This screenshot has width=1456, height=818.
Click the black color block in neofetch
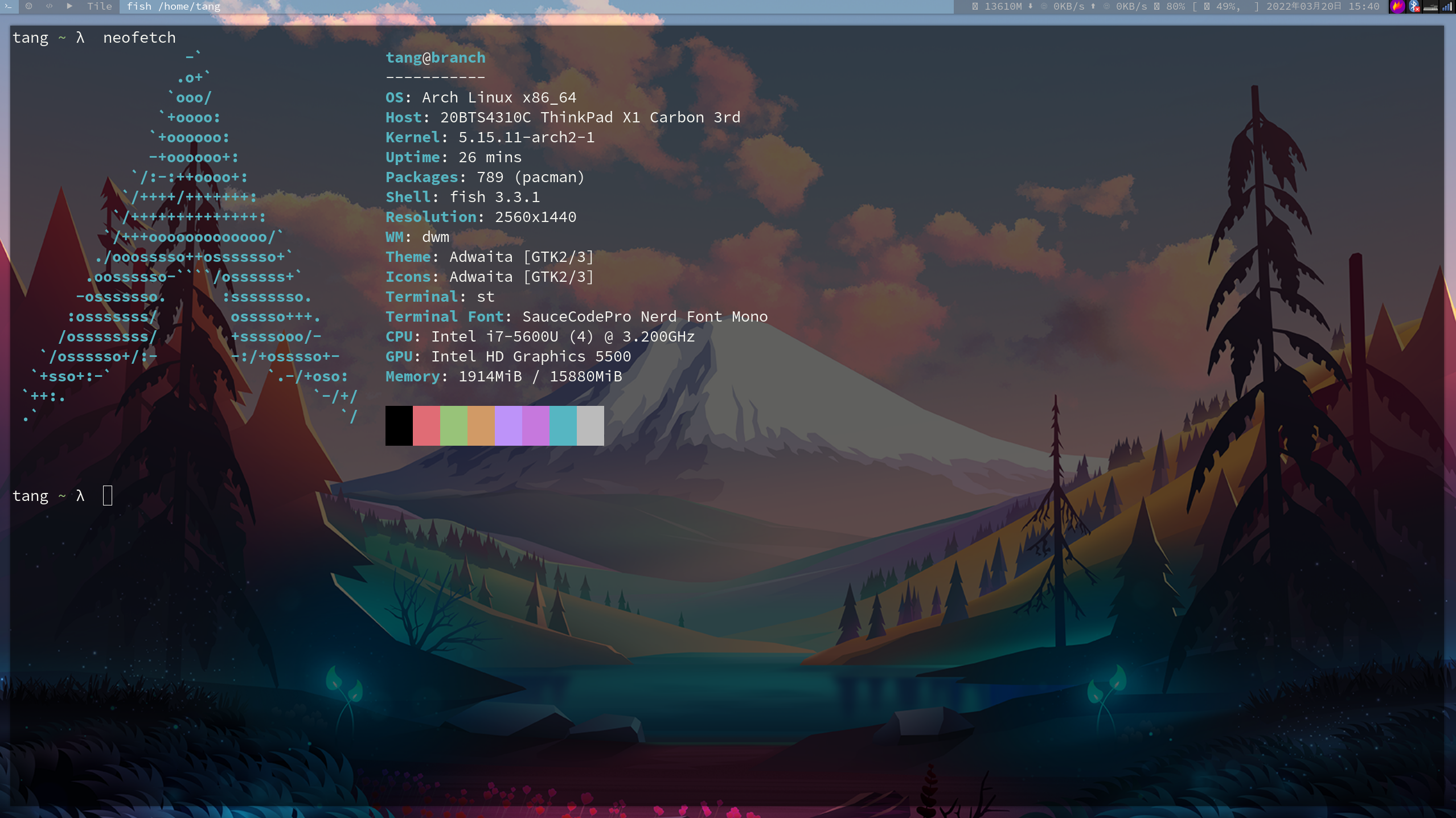[399, 425]
